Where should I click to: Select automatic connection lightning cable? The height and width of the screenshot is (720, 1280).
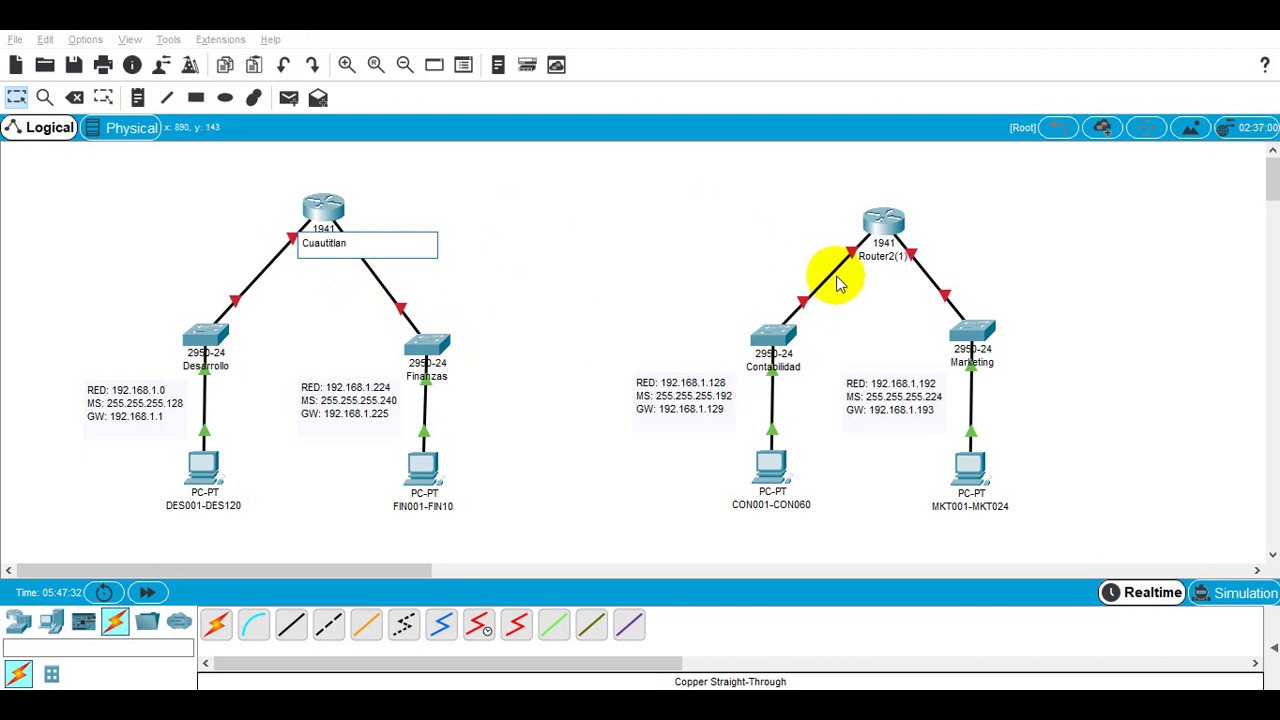click(x=216, y=626)
